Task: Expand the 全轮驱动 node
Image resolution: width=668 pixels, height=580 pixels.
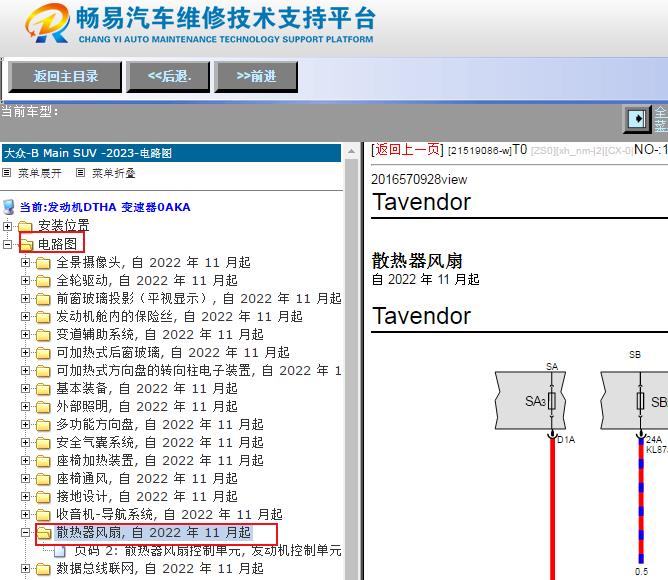Action: [x=26, y=280]
